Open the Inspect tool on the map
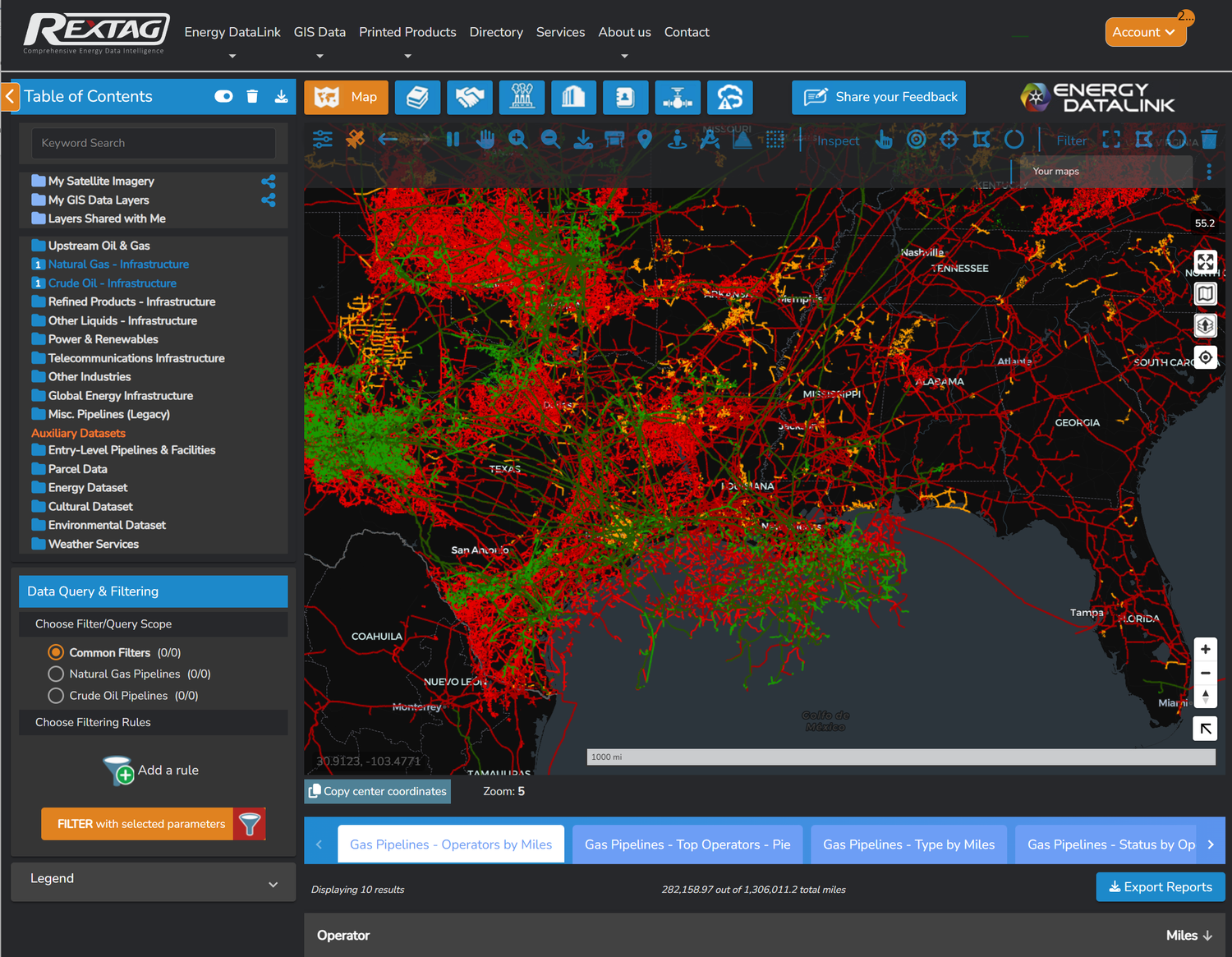The image size is (1232, 957). click(837, 140)
